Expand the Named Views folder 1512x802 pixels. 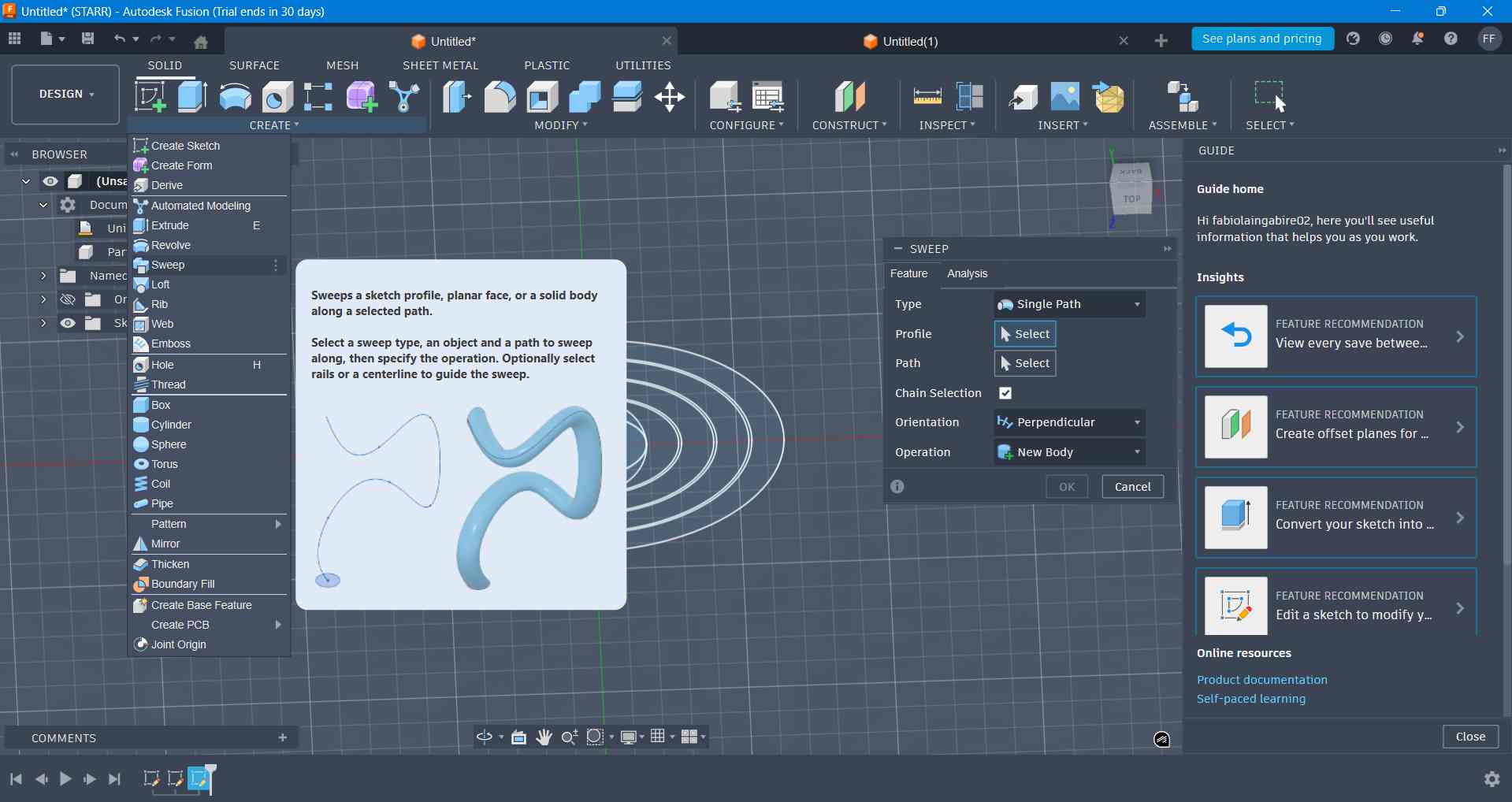43,276
